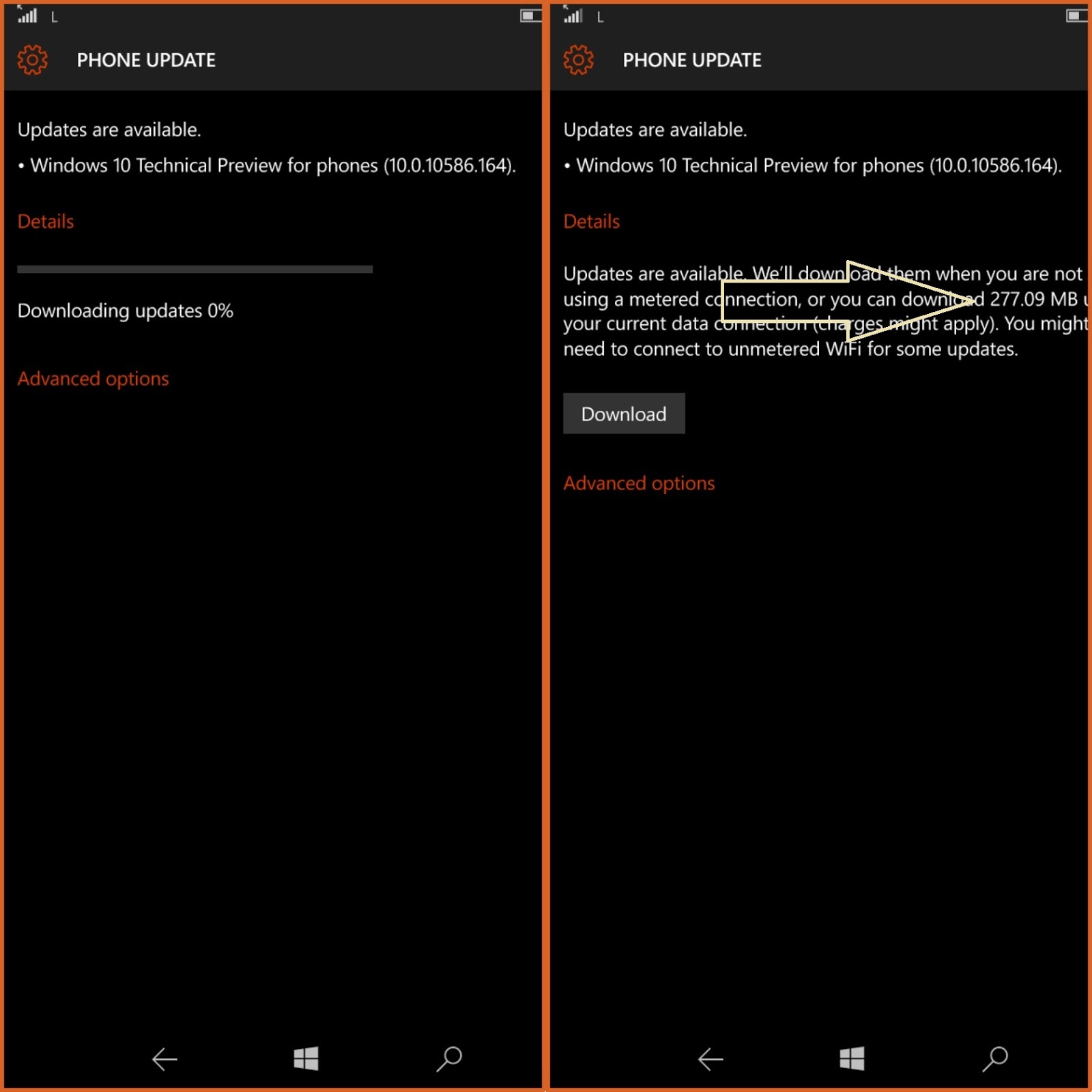The image size is (1092, 1092).
Task: Tap the back arrow on right phone
Action: tap(710, 1059)
